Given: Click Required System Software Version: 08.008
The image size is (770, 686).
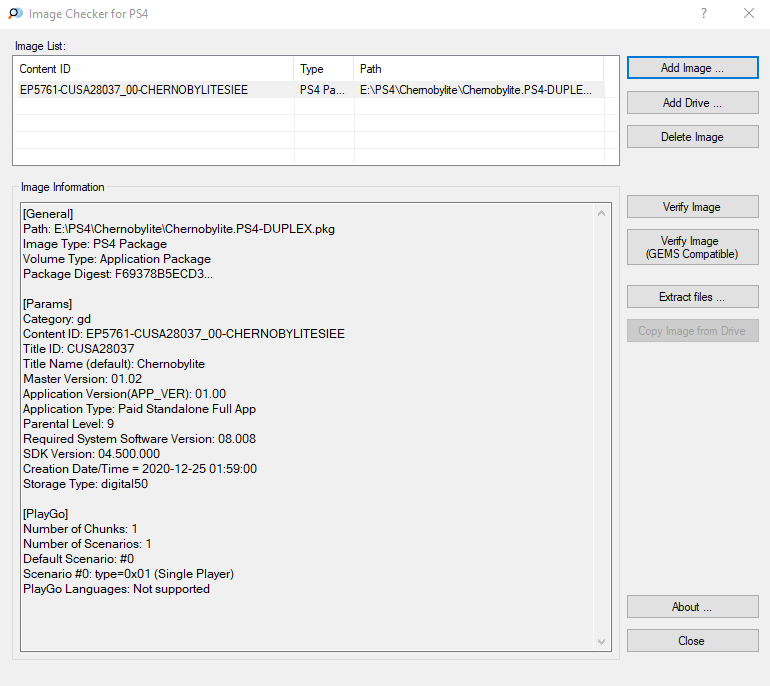Looking at the screenshot, I should [x=139, y=439].
